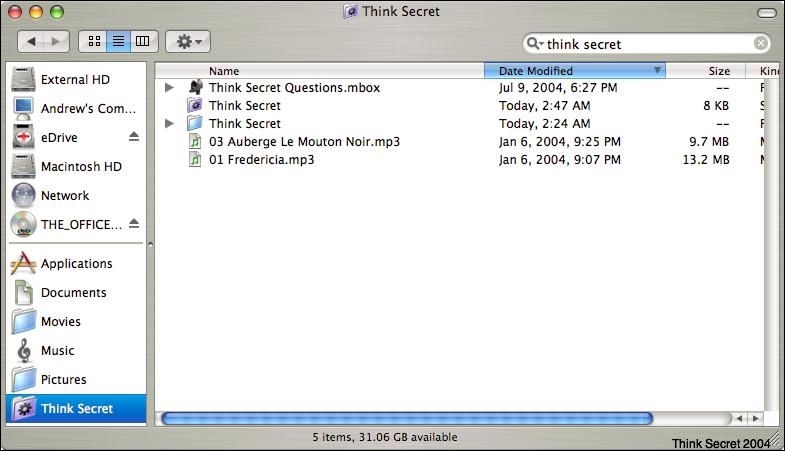The height and width of the screenshot is (451, 785).
Task: Click the 'Today, 2:24 AM' date cell
Action: (544, 124)
